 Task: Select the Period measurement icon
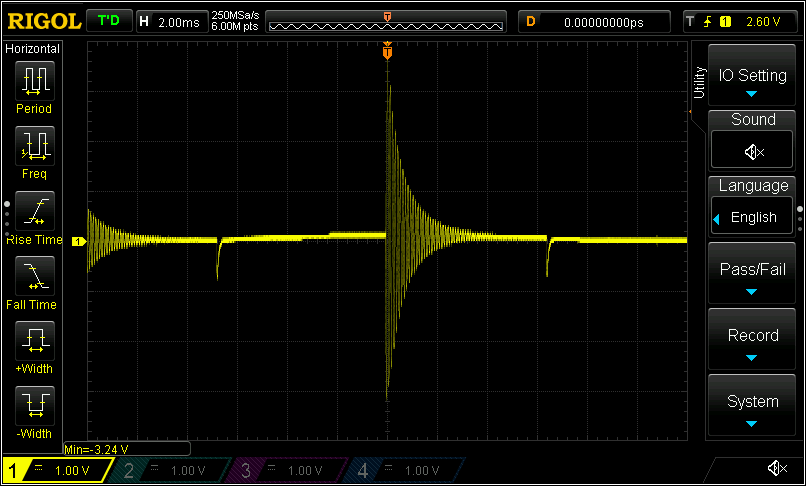(34, 80)
